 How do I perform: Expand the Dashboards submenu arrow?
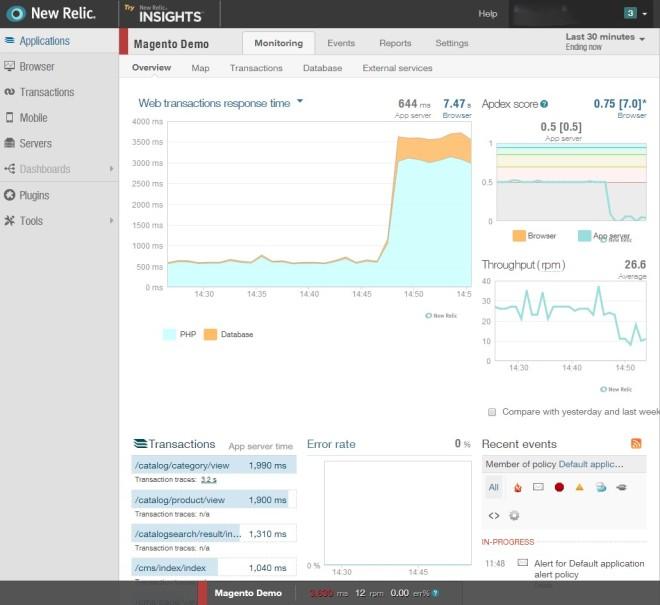coord(111,169)
